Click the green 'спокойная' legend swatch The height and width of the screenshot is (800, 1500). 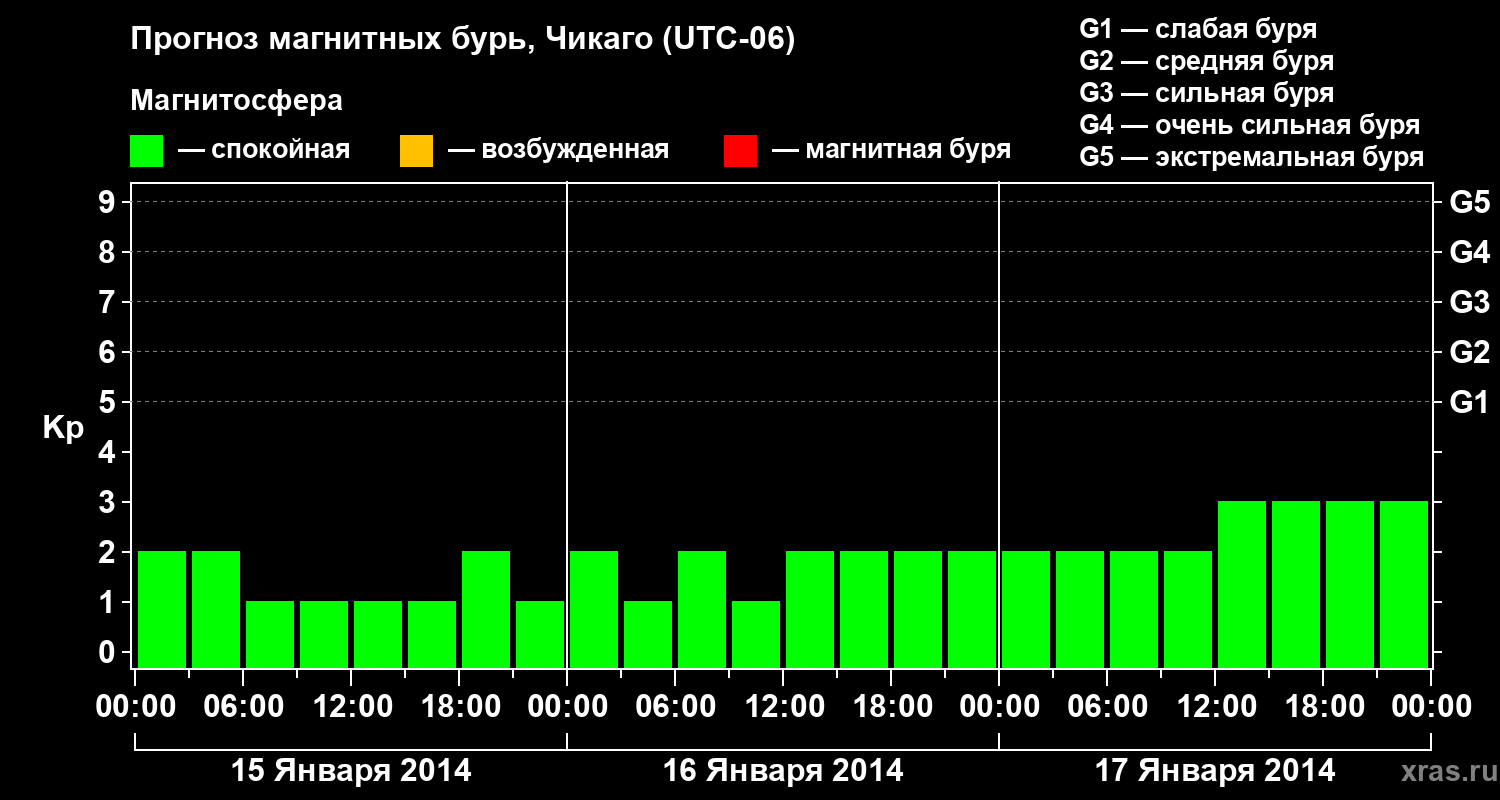(147, 151)
